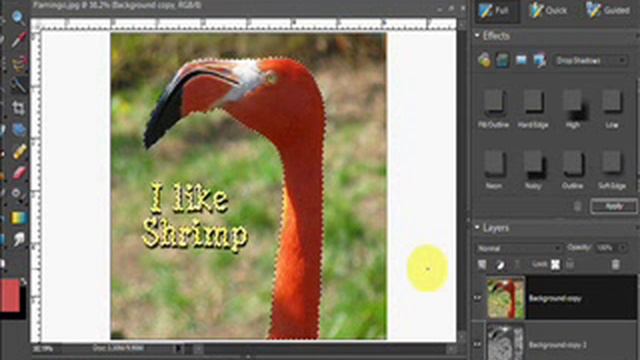Choose the Soft Edge drop shadow style
The width and height of the screenshot is (640, 360).
click(x=612, y=170)
